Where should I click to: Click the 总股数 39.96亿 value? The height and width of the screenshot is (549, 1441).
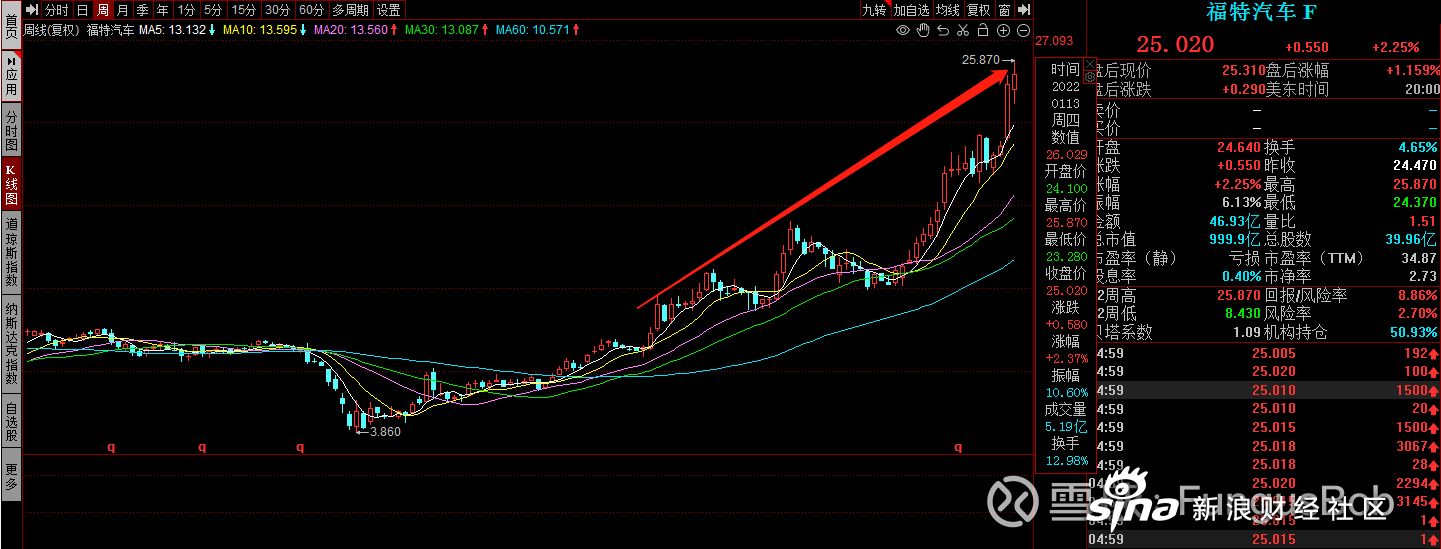(x=1412, y=240)
